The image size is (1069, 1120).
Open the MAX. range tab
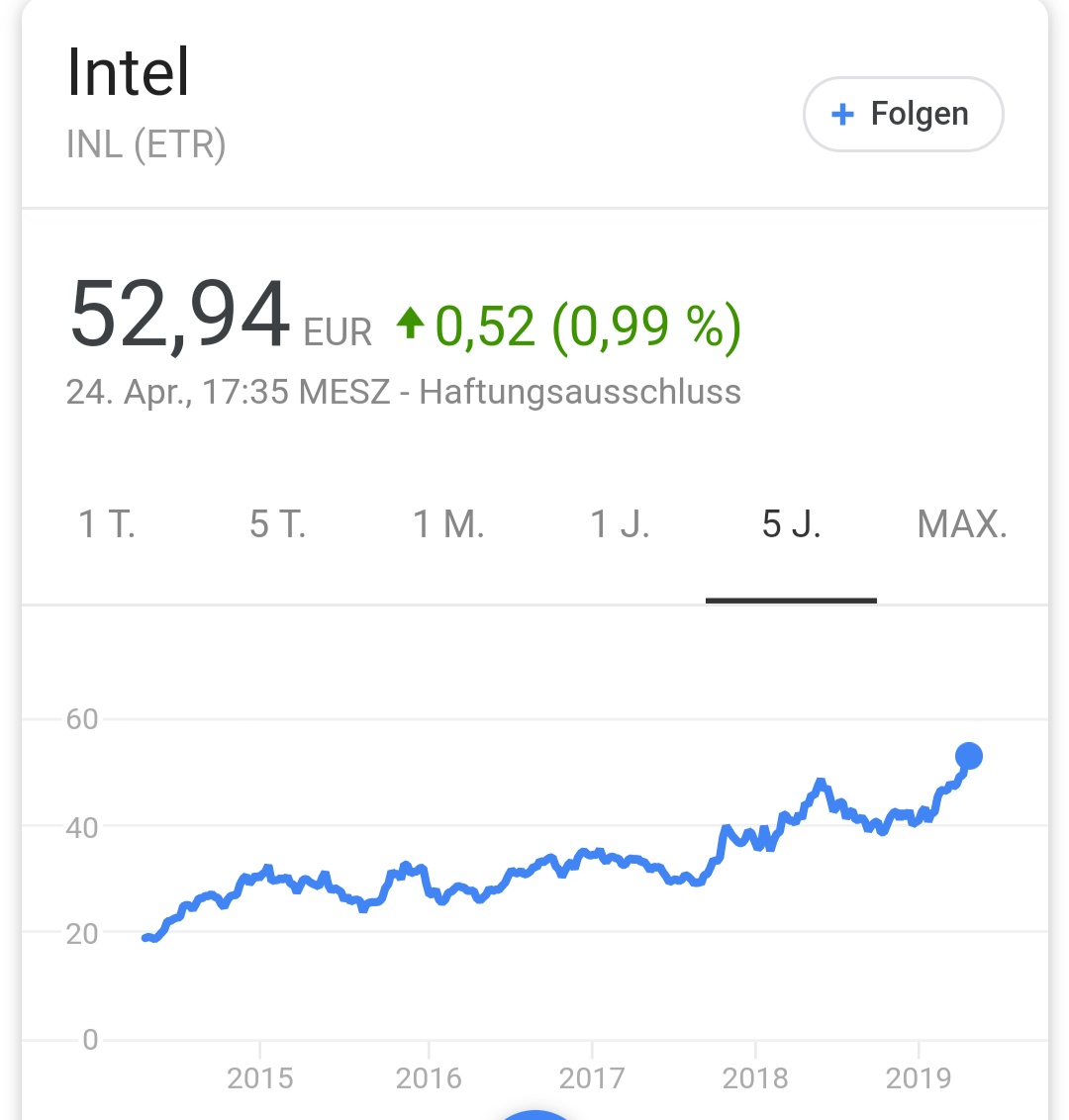[962, 523]
